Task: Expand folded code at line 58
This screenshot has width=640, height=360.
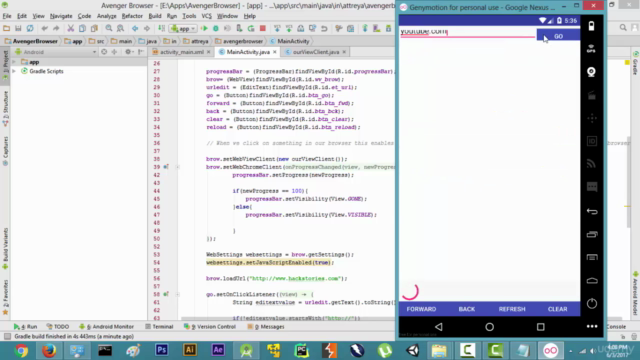Action: coord(178,294)
